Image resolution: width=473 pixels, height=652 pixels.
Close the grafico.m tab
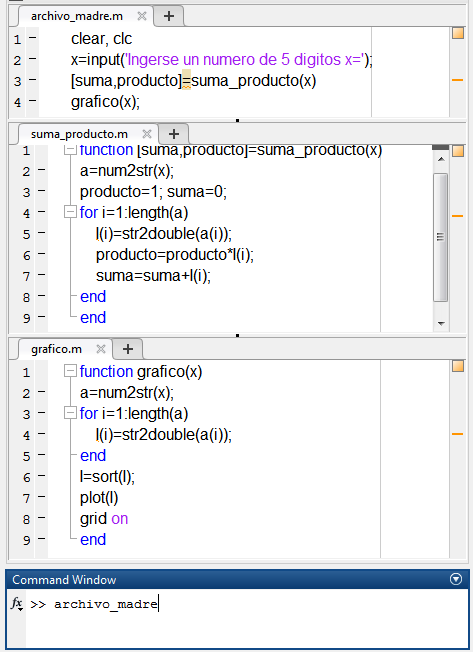(x=101, y=349)
